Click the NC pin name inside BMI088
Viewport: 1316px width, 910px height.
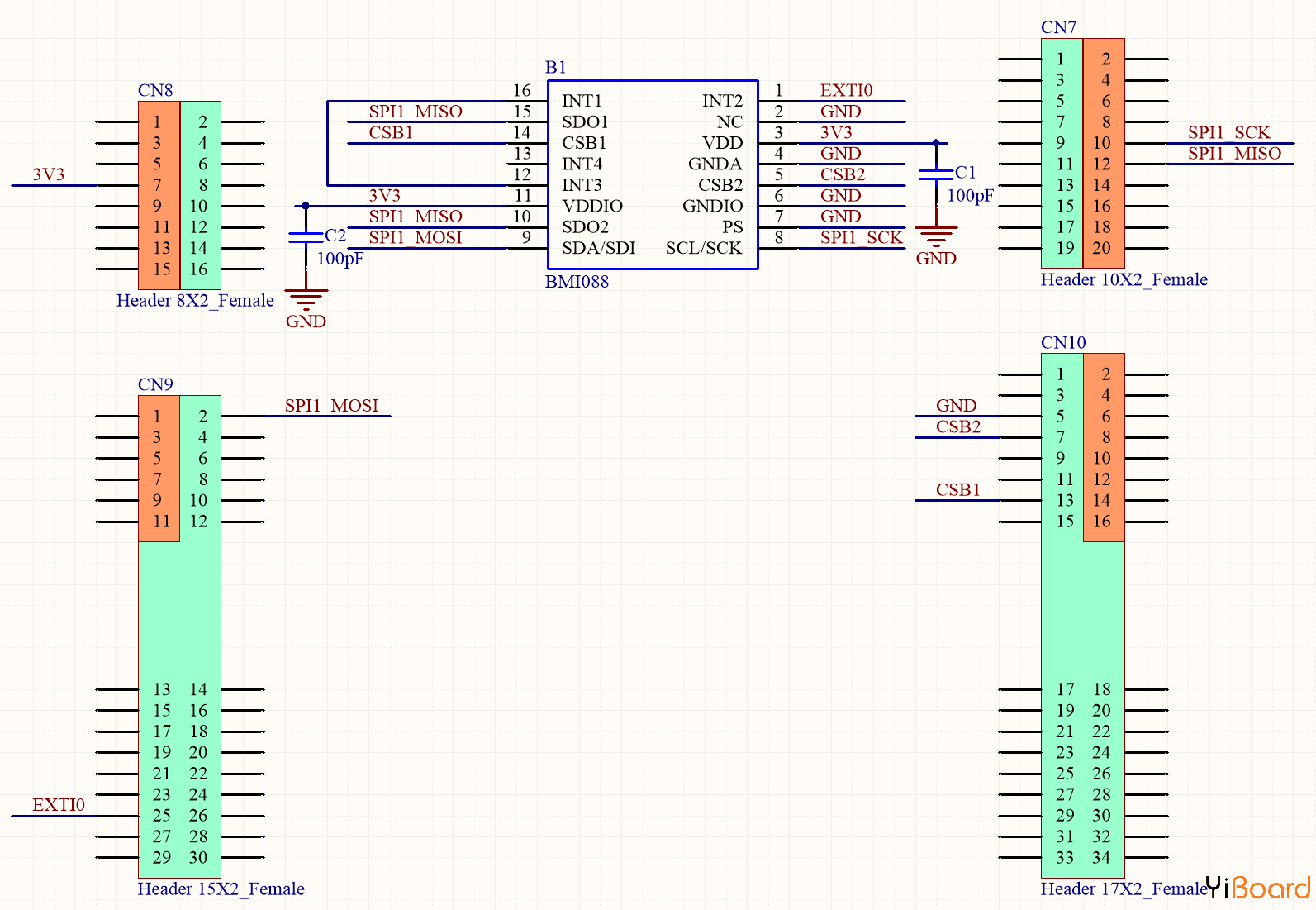click(x=730, y=122)
